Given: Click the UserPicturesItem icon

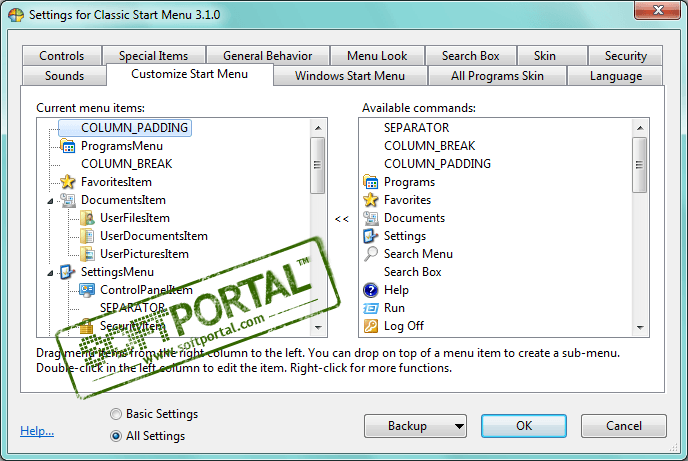Looking at the screenshot, I should coord(87,254).
